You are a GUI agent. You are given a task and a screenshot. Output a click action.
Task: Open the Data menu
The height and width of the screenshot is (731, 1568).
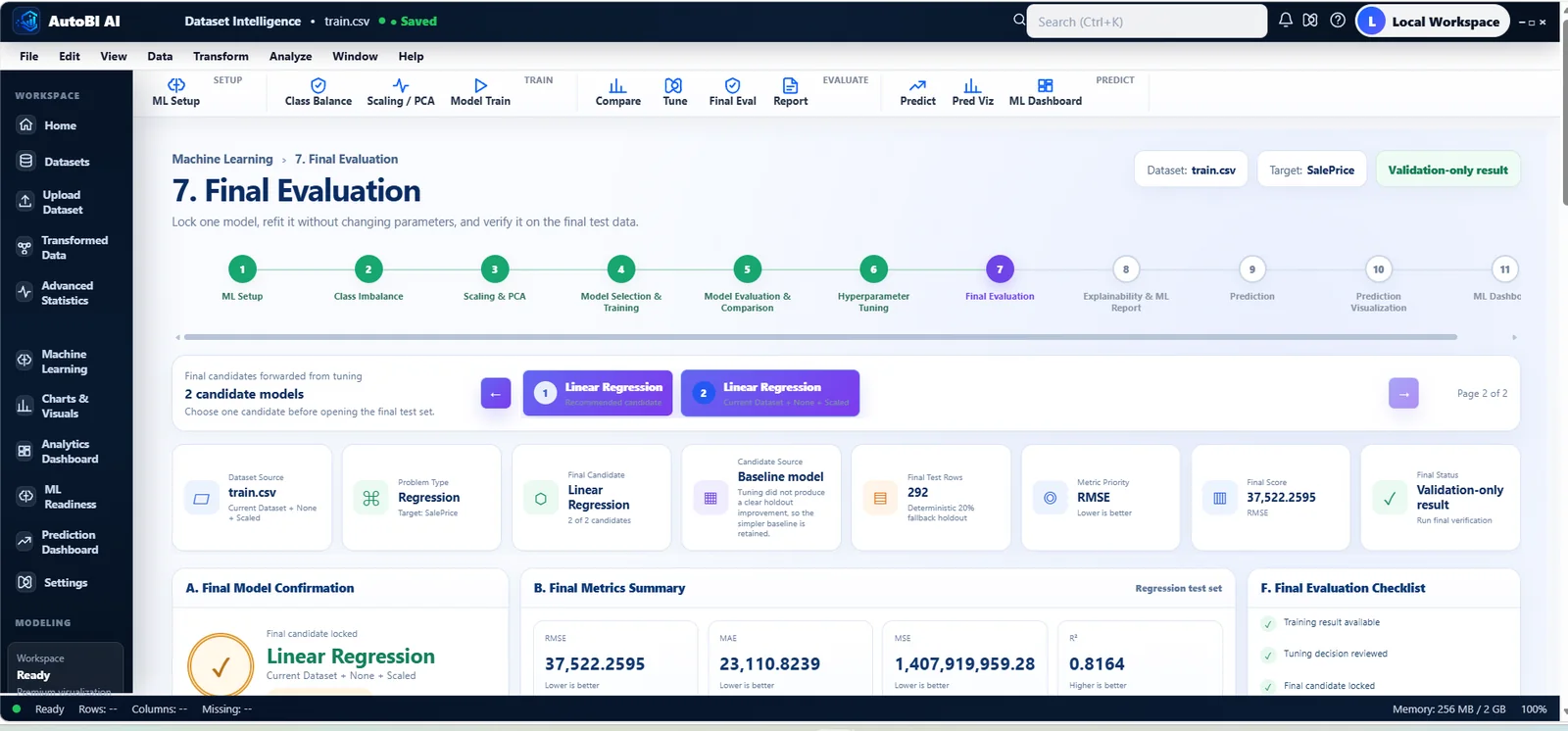160,56
